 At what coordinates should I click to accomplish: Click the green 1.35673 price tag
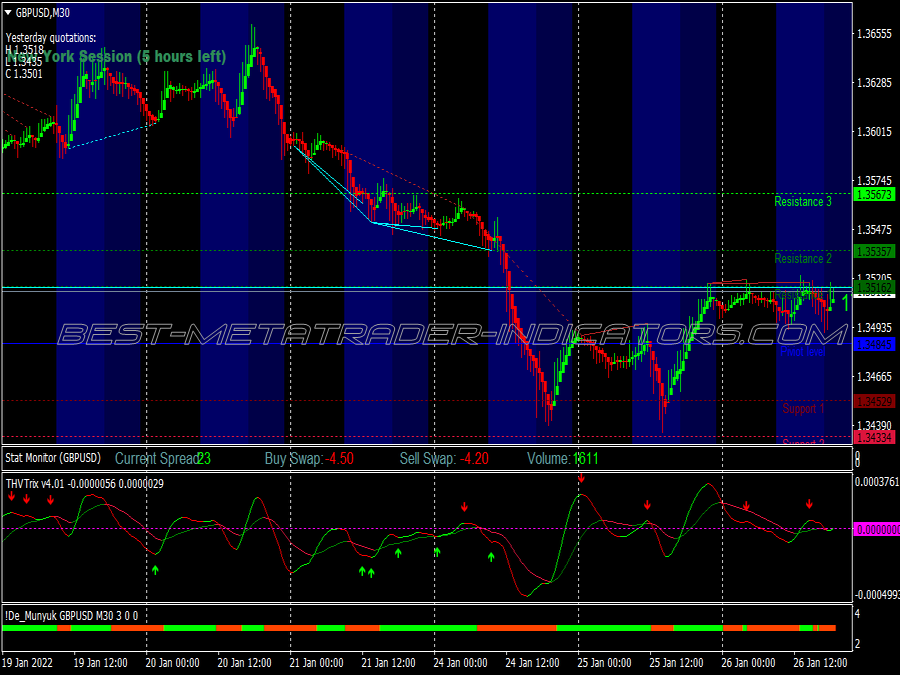click(x=874, y=195)
